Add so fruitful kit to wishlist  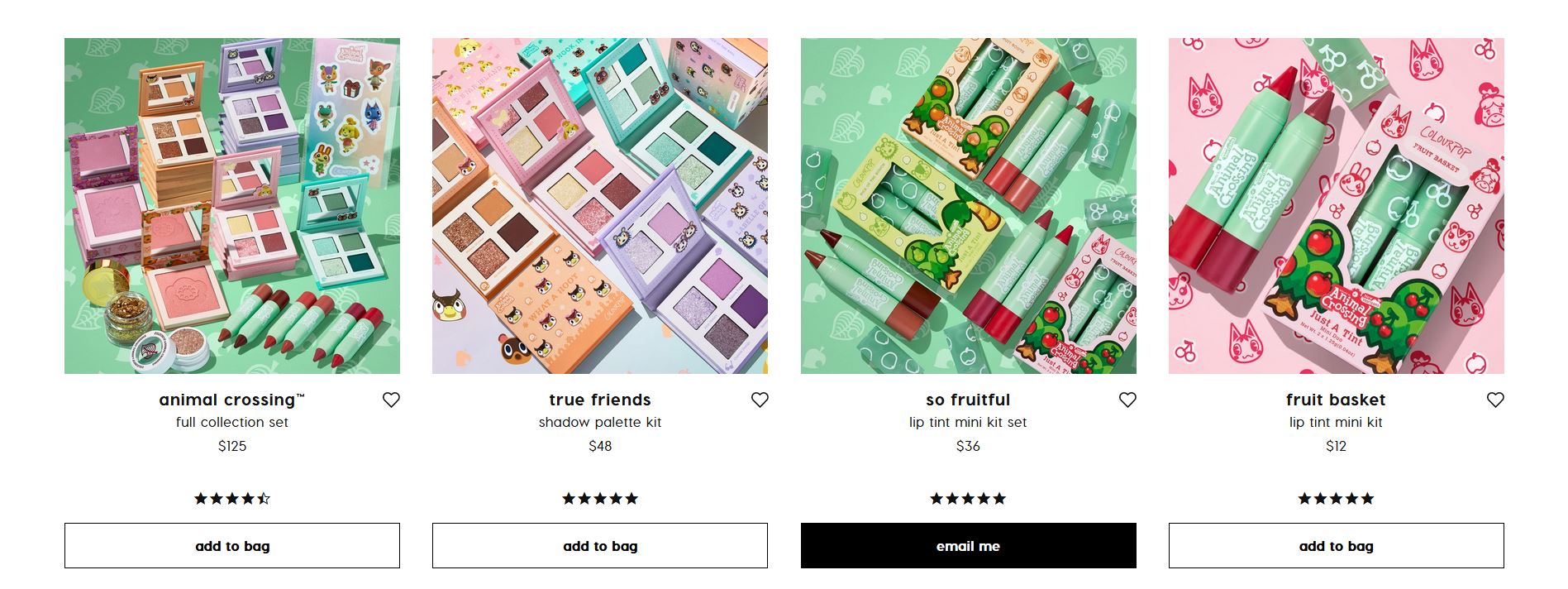coord(1127,400)
